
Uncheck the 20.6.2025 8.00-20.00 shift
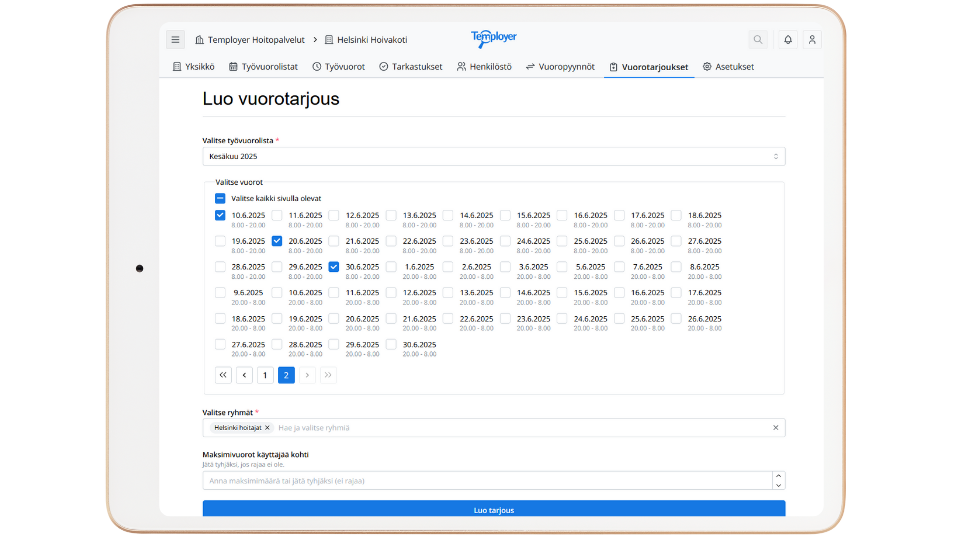pyautogui.click(x=277, y=241)
